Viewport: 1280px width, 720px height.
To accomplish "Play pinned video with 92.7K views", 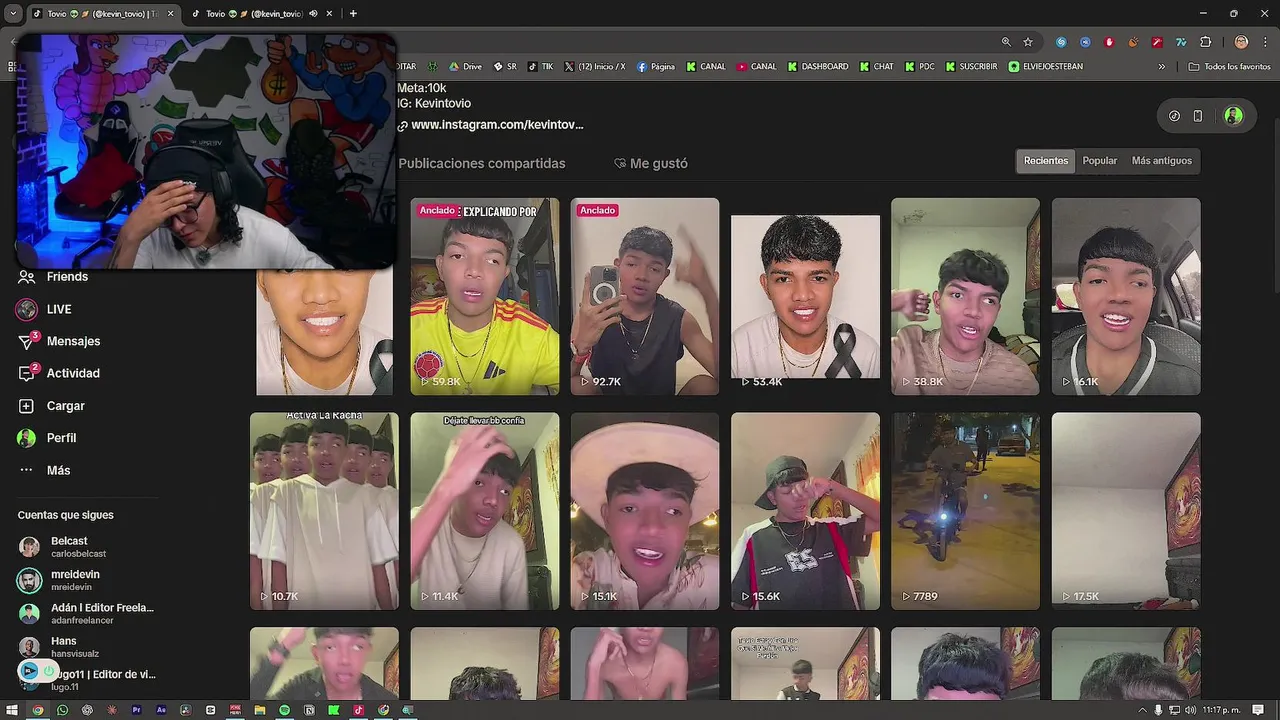I will [x=645, y=296].
